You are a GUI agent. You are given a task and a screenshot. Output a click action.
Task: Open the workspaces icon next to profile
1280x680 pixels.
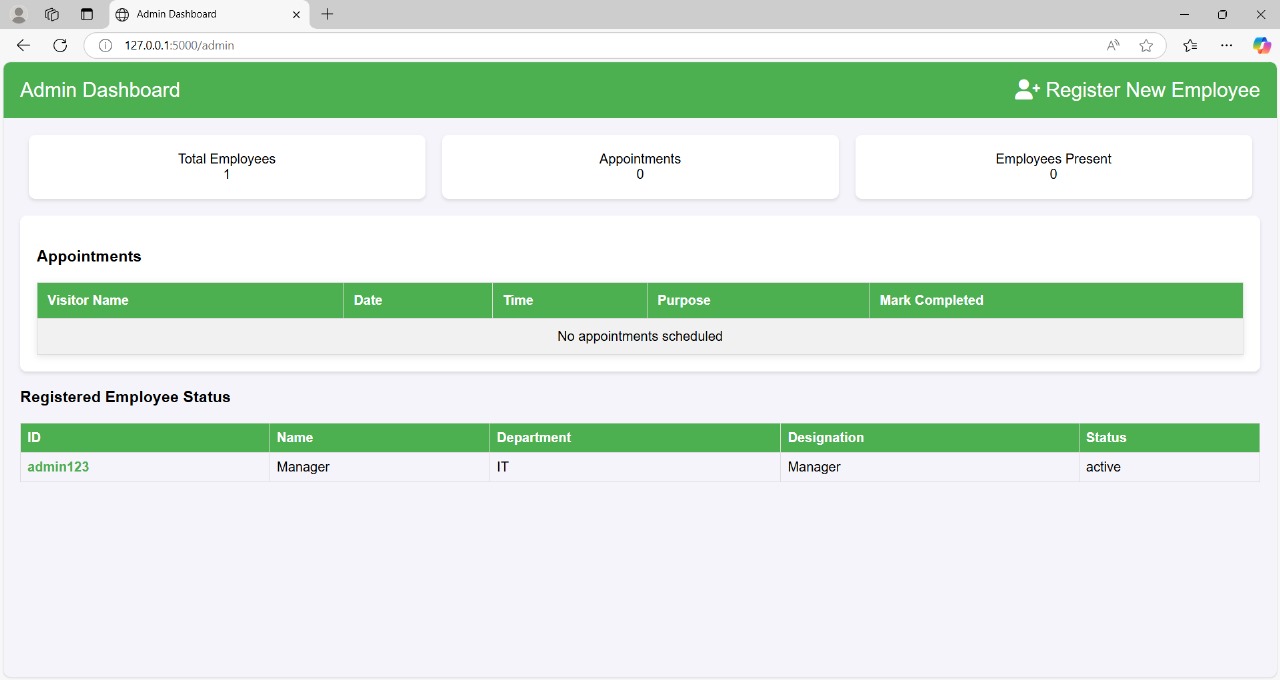click(52, 14)
